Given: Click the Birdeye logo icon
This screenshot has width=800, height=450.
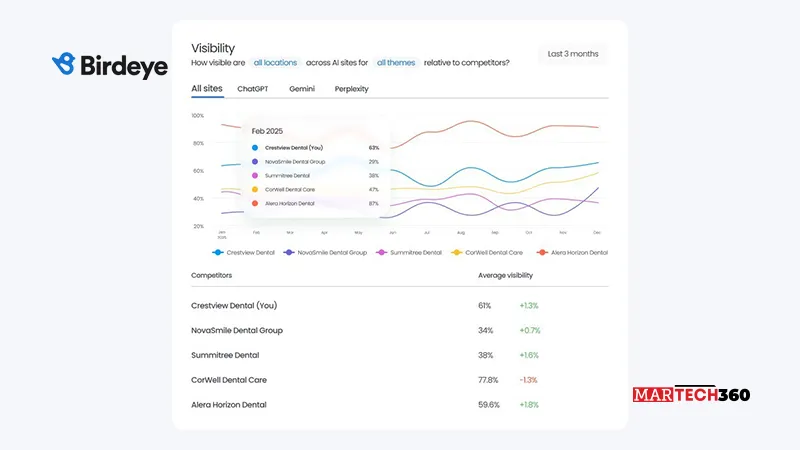Looking at the screenshot, I should [x=63, y=64].
